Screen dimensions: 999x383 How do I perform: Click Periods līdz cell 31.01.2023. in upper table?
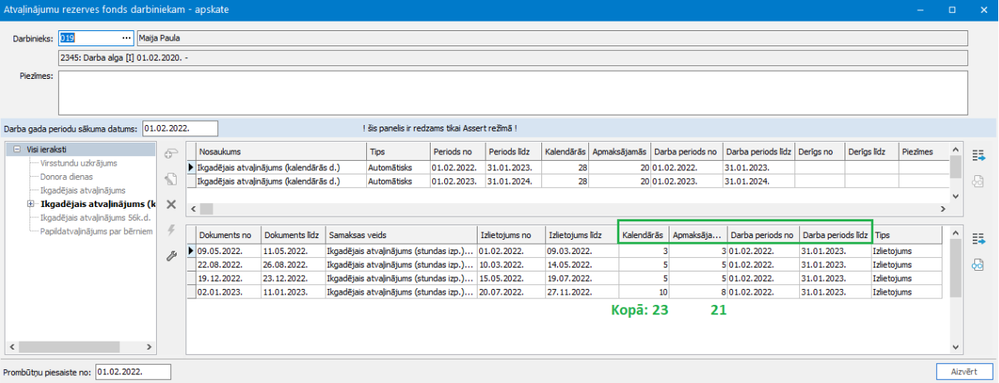click(514, 167)
